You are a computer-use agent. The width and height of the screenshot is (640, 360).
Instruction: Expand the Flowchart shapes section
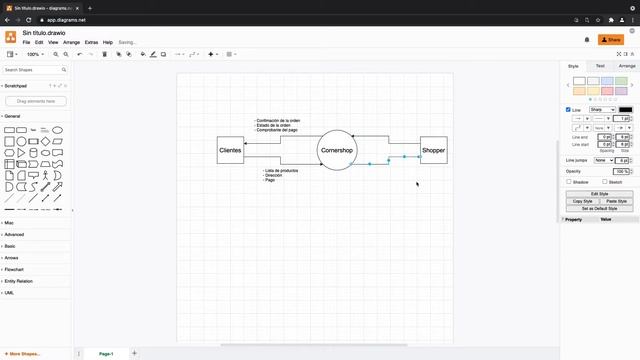click(14, 269)
